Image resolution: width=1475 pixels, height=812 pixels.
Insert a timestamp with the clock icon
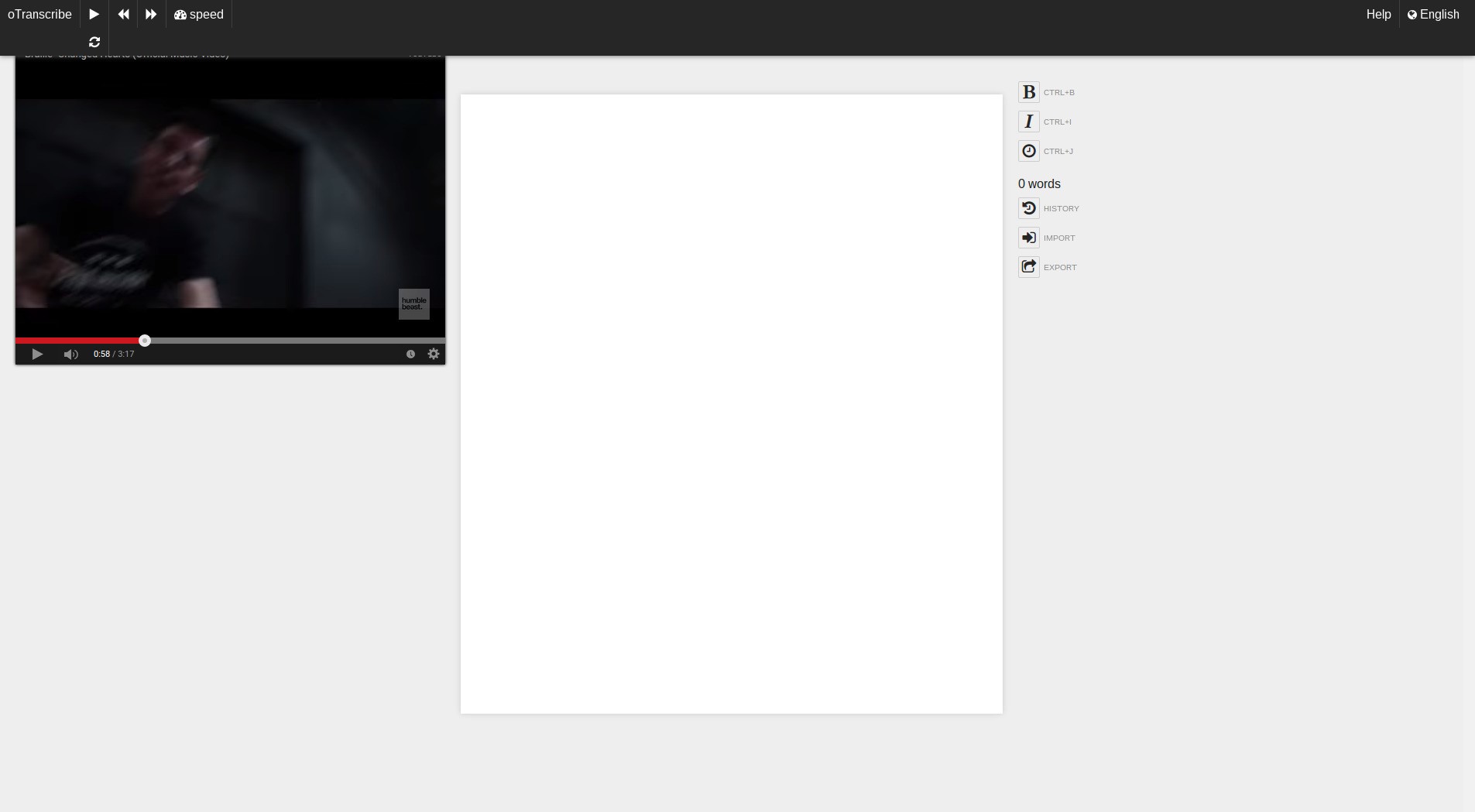(x=1028, y=151)
